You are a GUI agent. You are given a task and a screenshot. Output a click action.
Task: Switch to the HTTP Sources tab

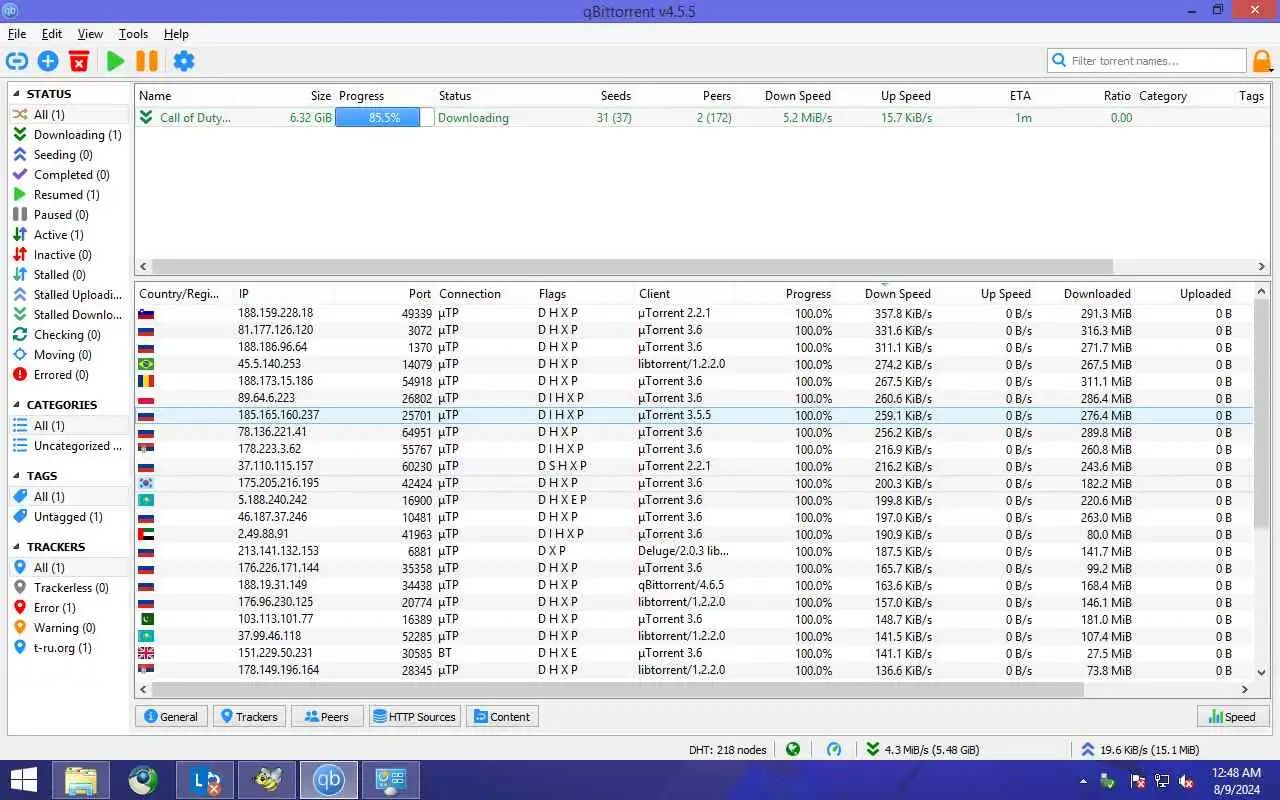(414, 716)
